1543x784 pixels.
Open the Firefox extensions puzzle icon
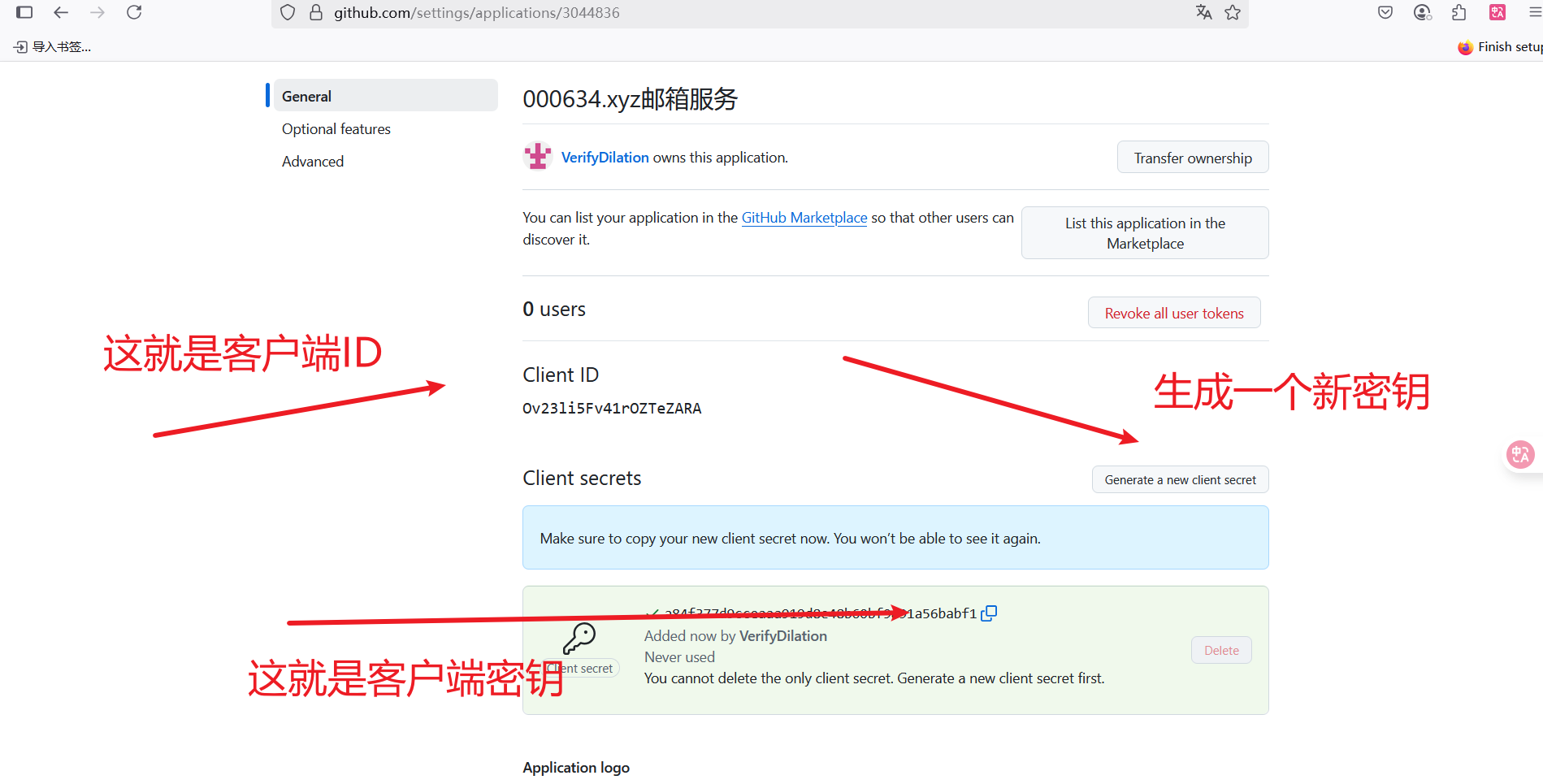coord(1459,12)
